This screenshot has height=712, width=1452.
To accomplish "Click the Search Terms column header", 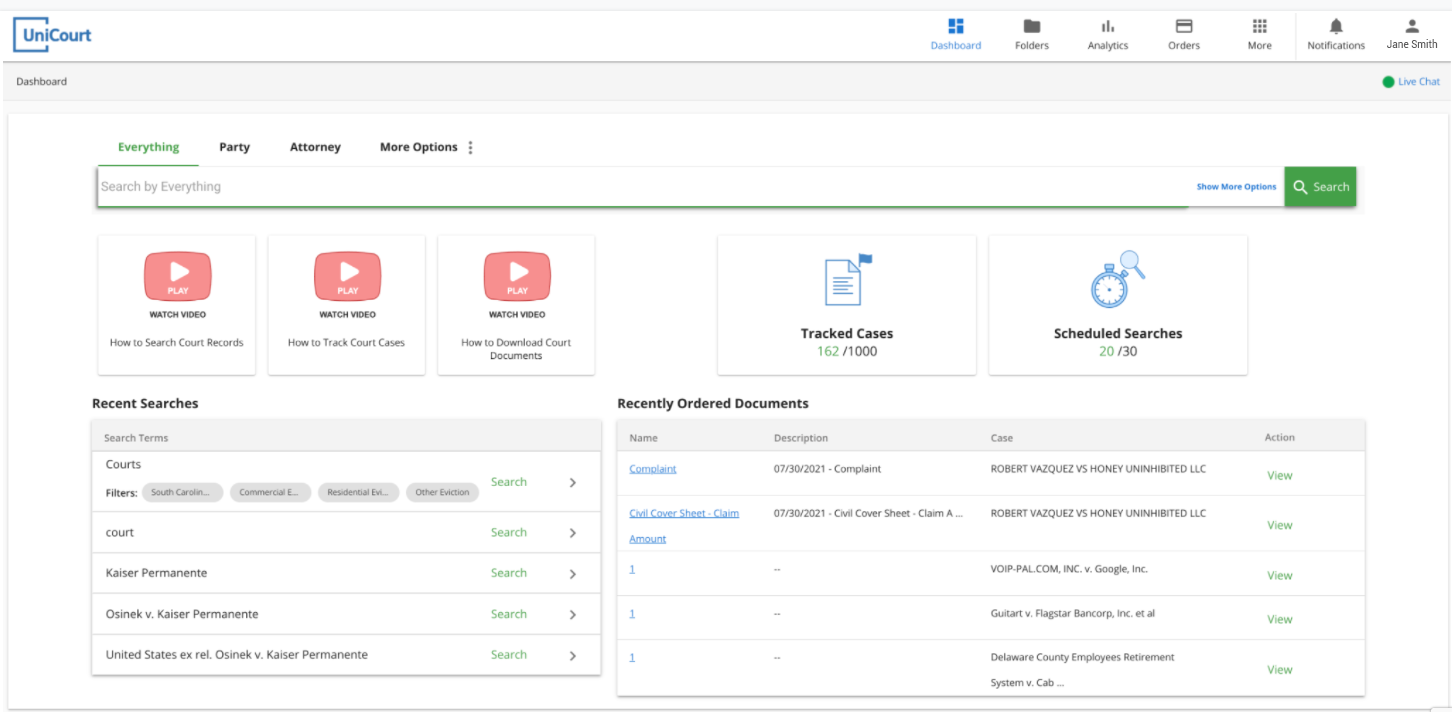I will tap(136, 438).
